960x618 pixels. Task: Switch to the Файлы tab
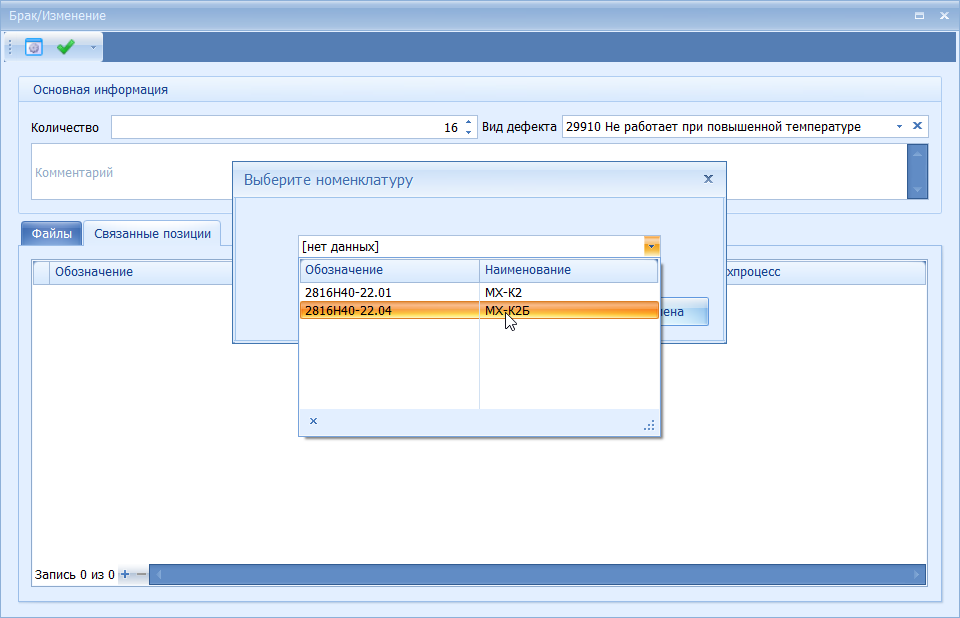[x=51, y=233]
